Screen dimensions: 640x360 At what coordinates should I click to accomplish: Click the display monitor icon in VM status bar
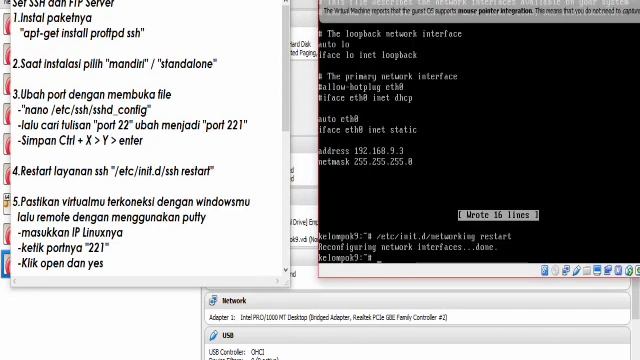597,270
